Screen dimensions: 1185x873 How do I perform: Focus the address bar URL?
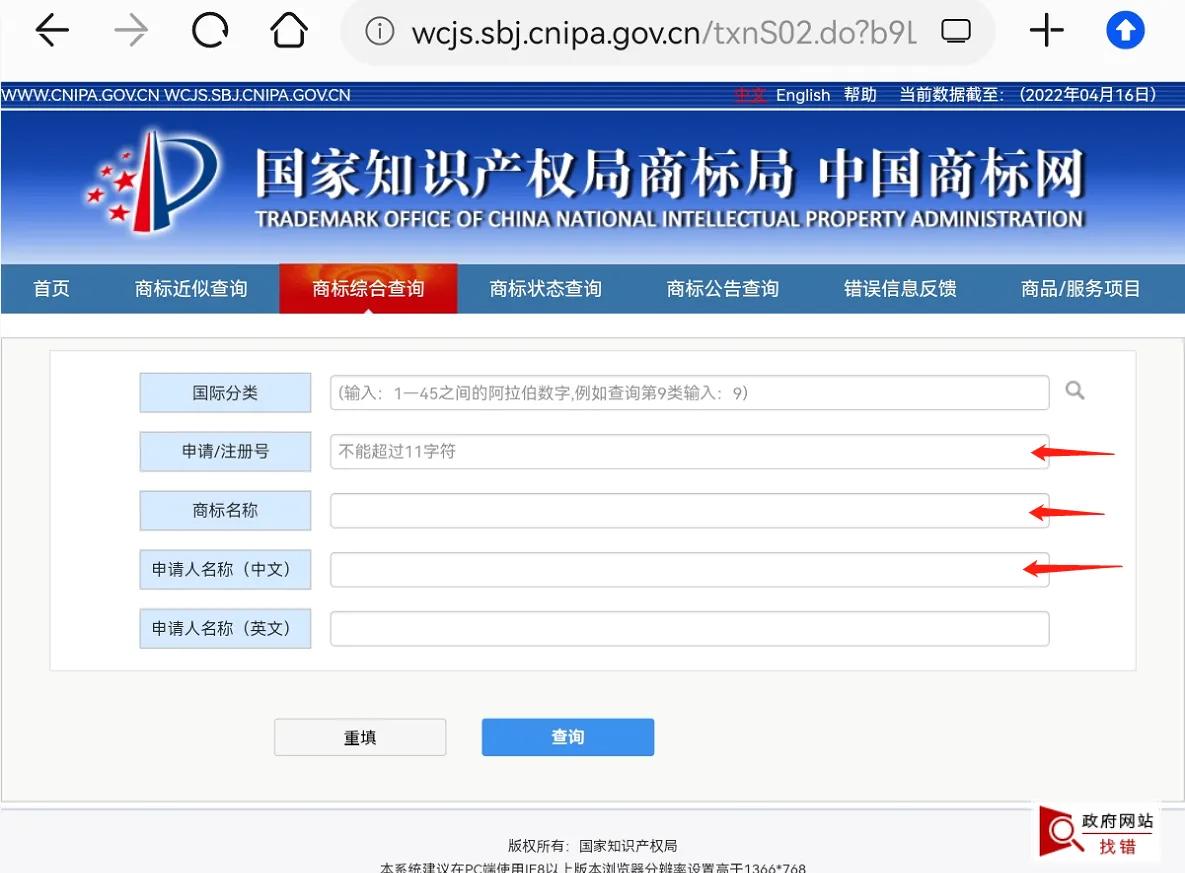tap(664, 33)
